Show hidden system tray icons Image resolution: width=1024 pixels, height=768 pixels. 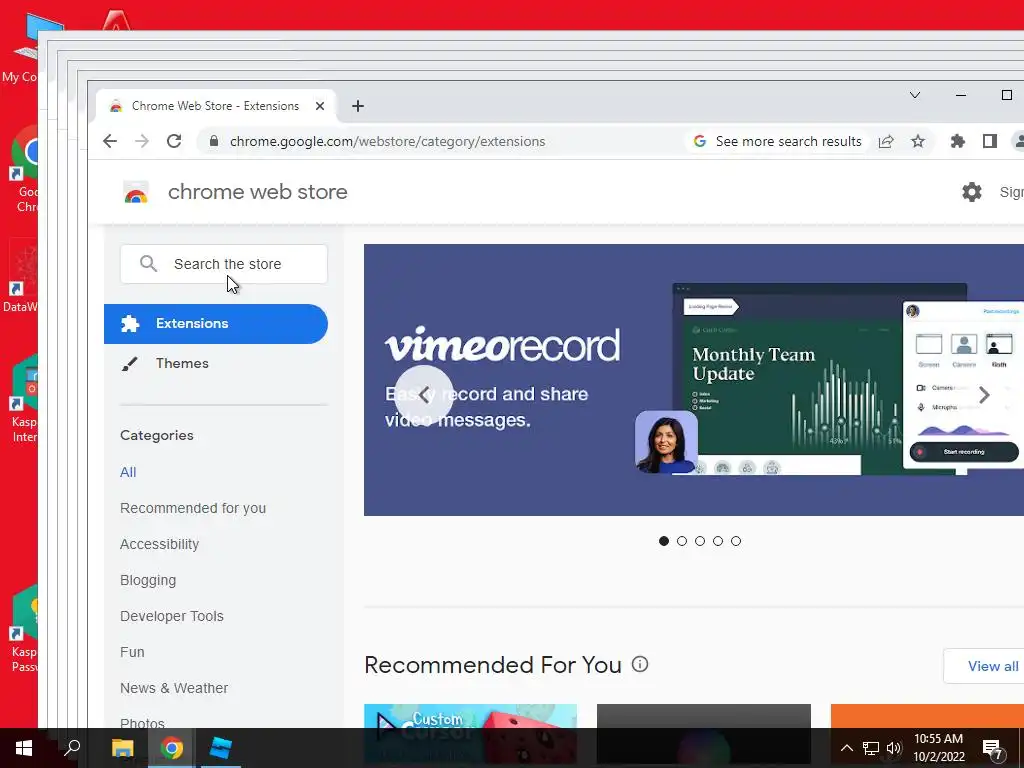click(846, 748)
